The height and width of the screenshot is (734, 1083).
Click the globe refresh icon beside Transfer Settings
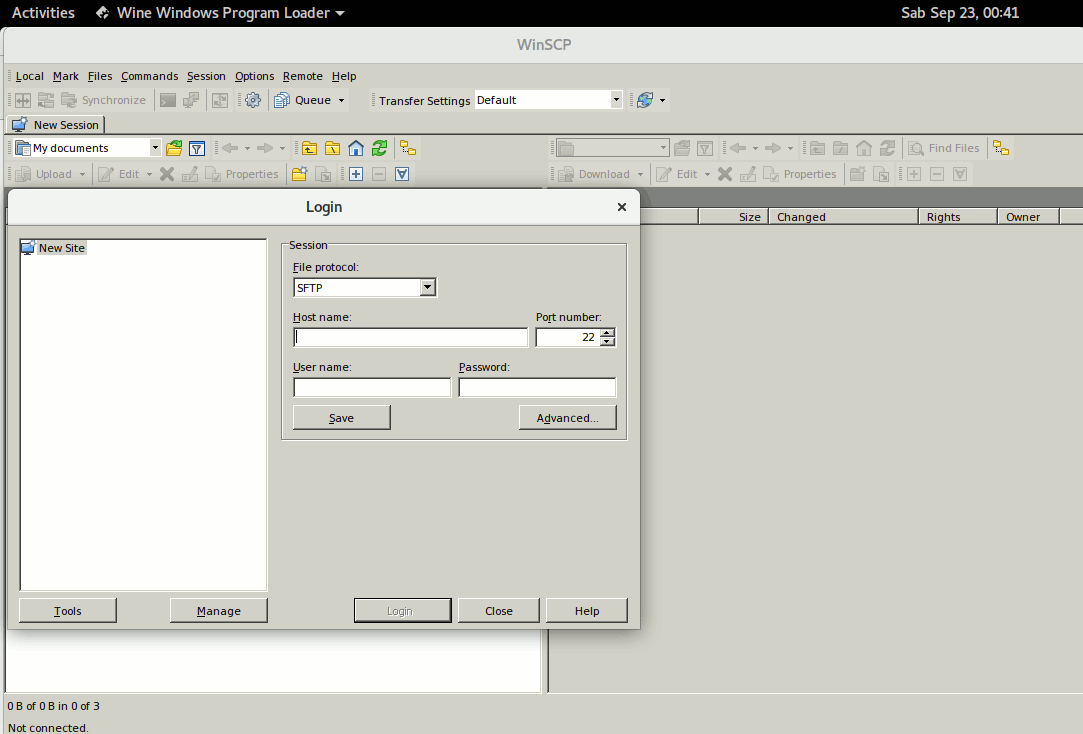(x=644, y=100)
